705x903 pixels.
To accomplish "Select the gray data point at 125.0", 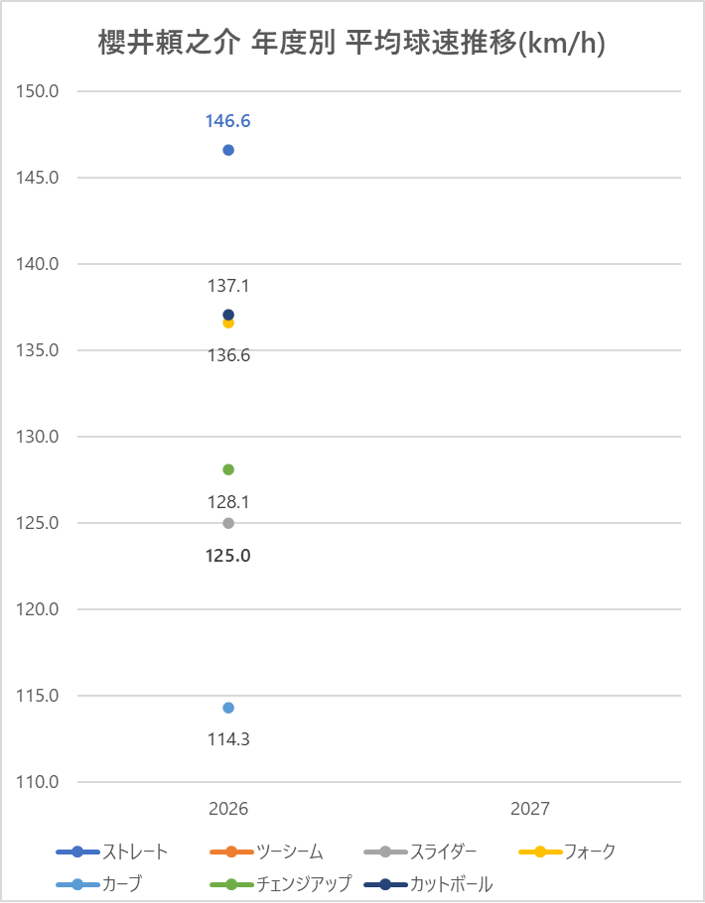I will coord(228,523).
